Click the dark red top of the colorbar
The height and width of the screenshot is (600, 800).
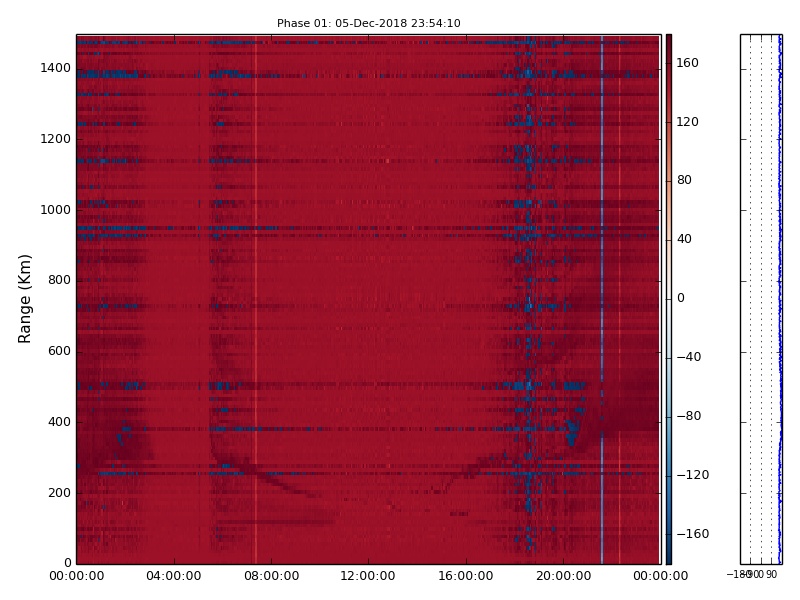coord(668,41)
